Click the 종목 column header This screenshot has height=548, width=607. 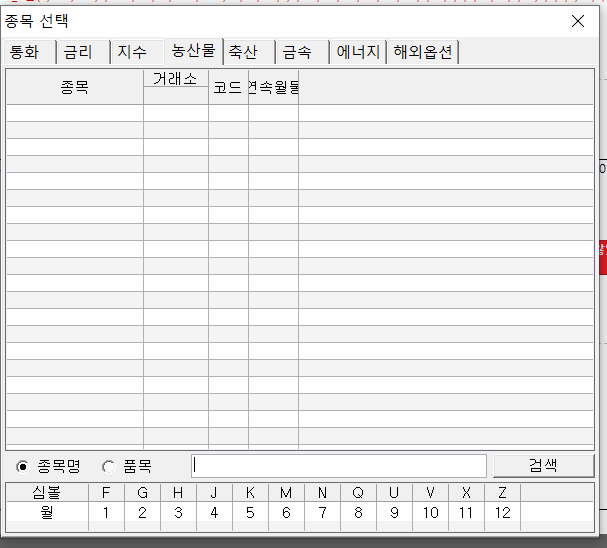click(x=74, y=88)
